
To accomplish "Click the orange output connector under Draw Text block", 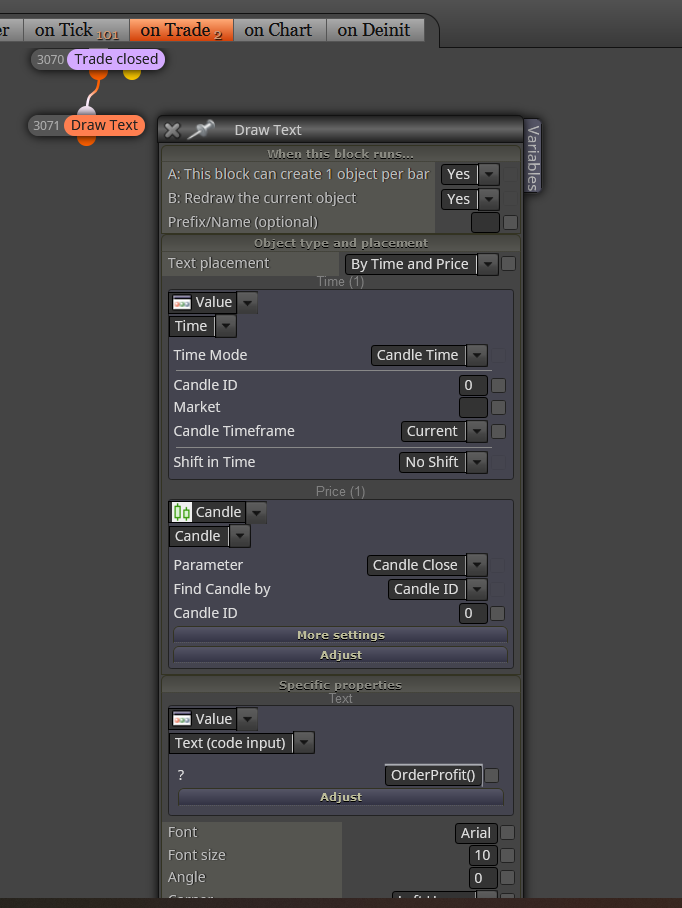I will (x=86, y=140).
